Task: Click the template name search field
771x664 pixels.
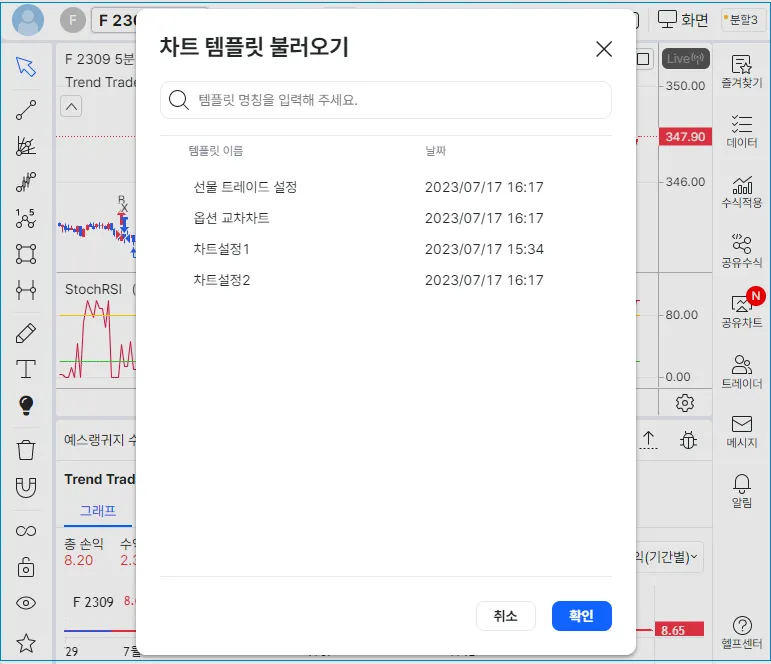Action: (386, 100)
